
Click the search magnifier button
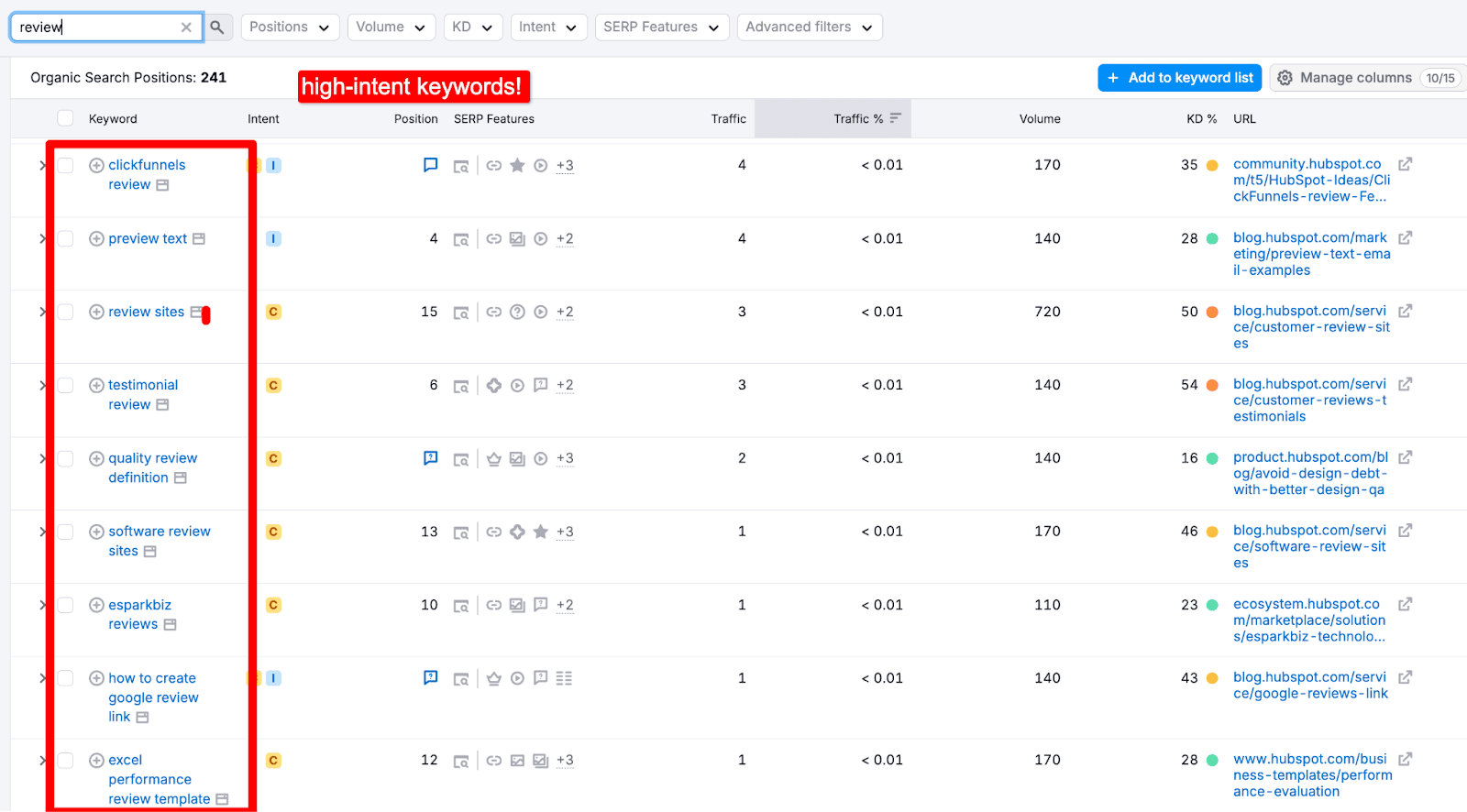pyautogui.click(x=217, y=27)
